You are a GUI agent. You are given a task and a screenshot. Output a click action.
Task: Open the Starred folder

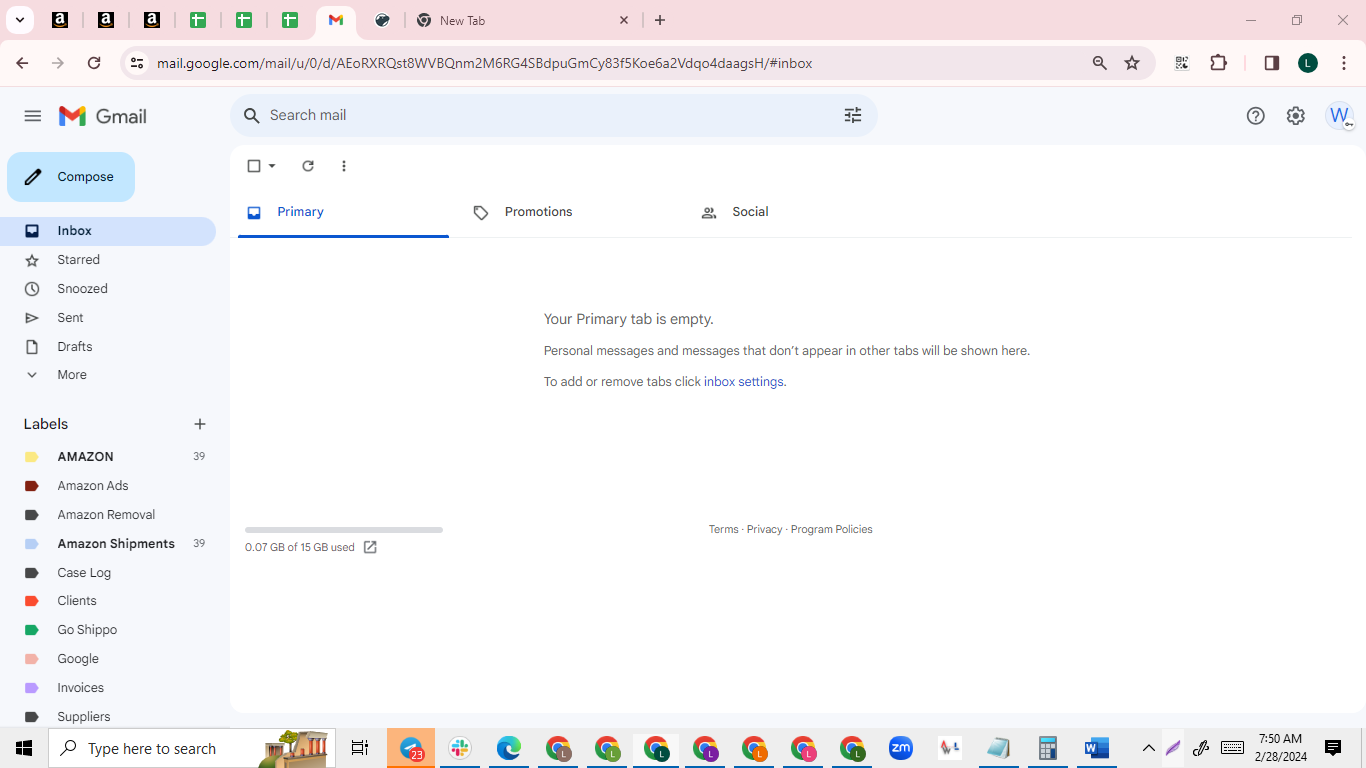108,260
